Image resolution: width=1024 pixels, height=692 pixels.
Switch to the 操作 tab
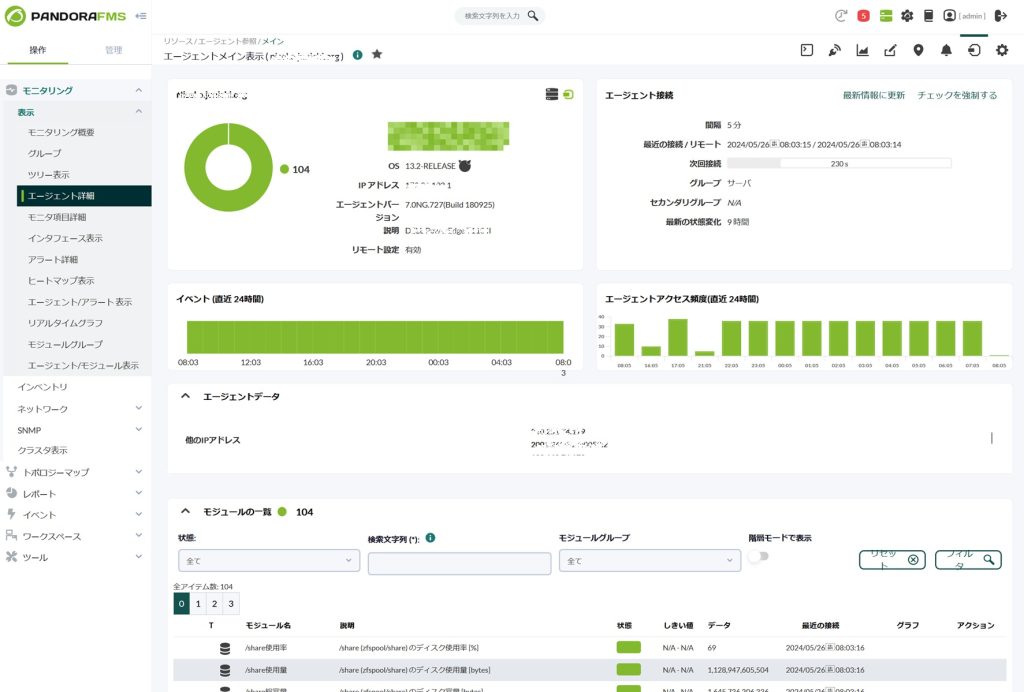click(38, 50)
